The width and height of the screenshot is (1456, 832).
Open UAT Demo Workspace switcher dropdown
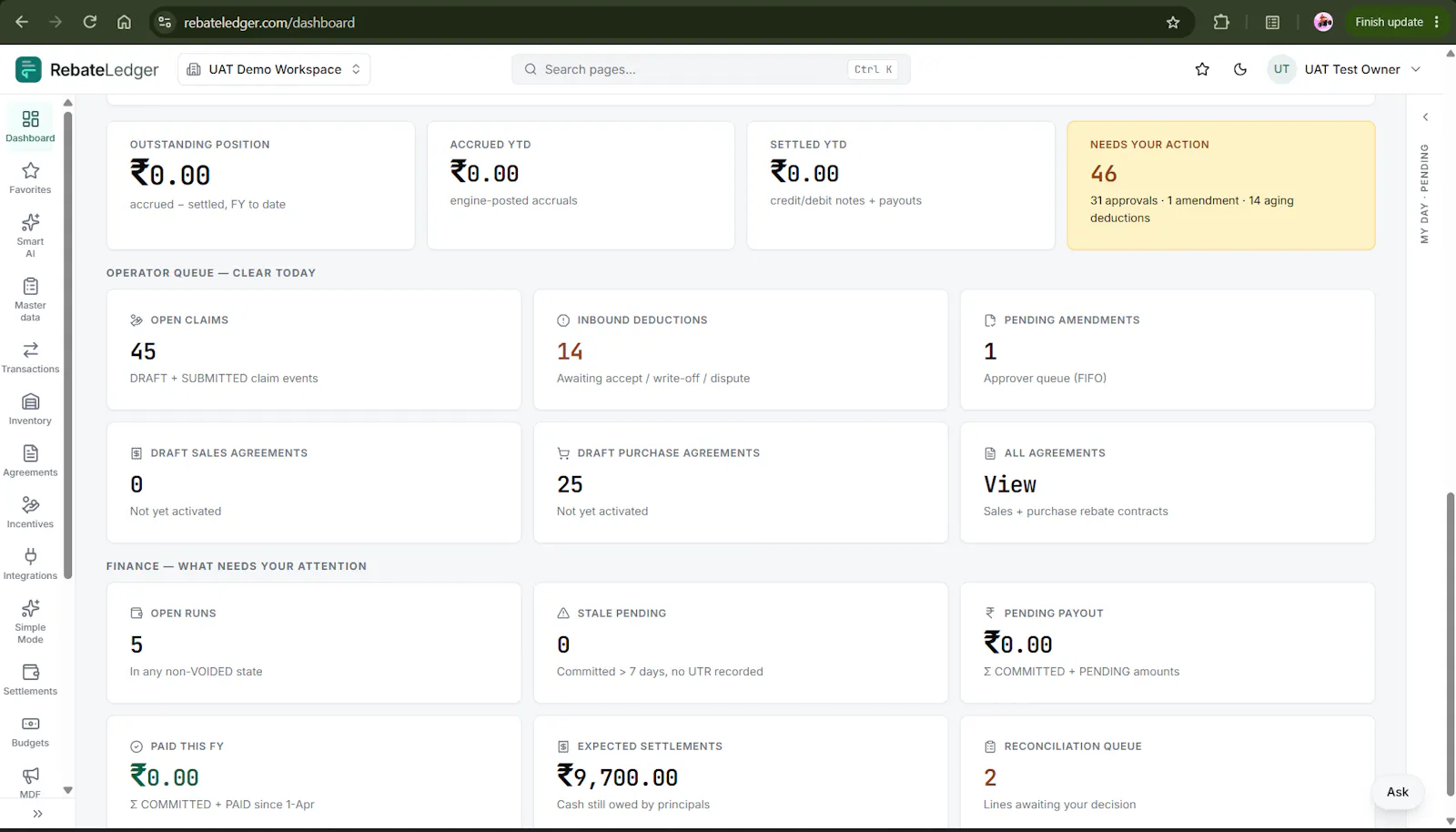(274, 69)
